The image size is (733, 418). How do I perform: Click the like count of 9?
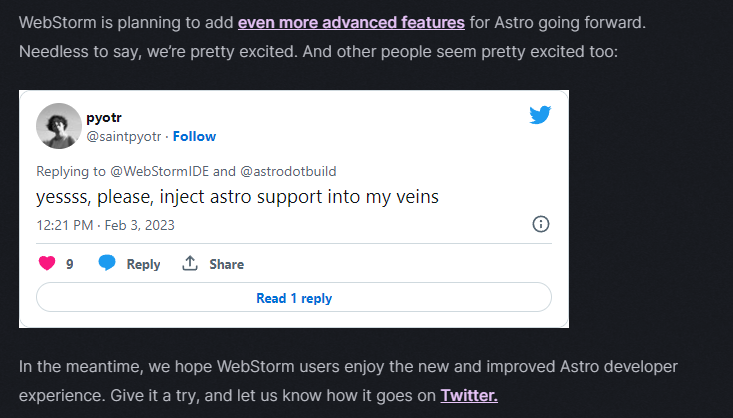(x=70, y=264)
